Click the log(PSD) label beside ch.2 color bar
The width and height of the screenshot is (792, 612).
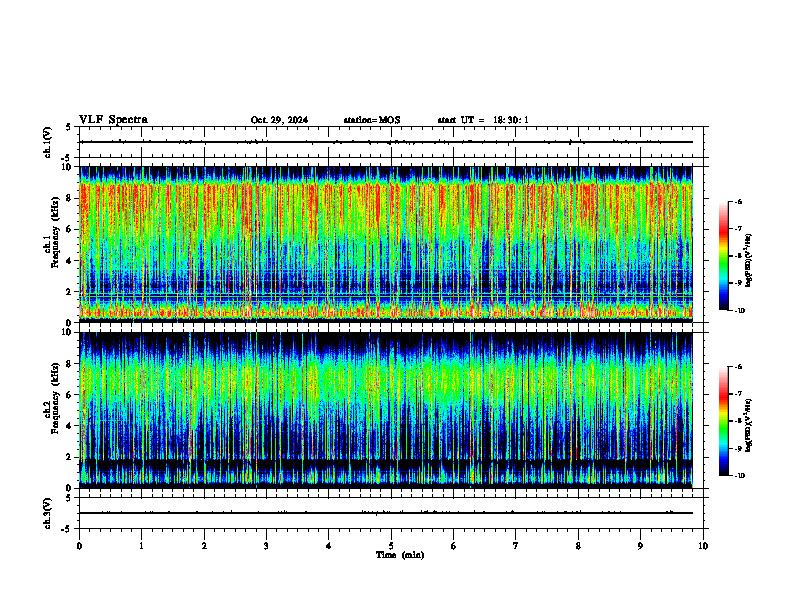[749, 426]
